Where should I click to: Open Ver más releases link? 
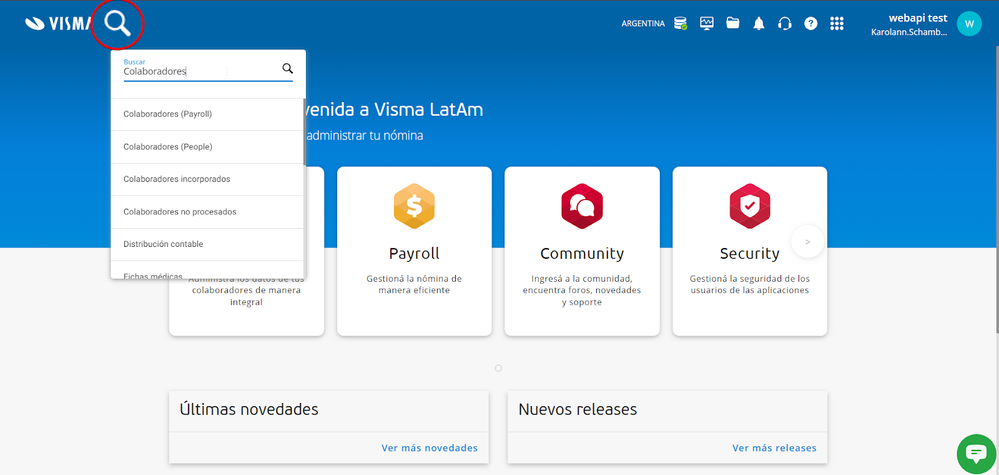774,448
